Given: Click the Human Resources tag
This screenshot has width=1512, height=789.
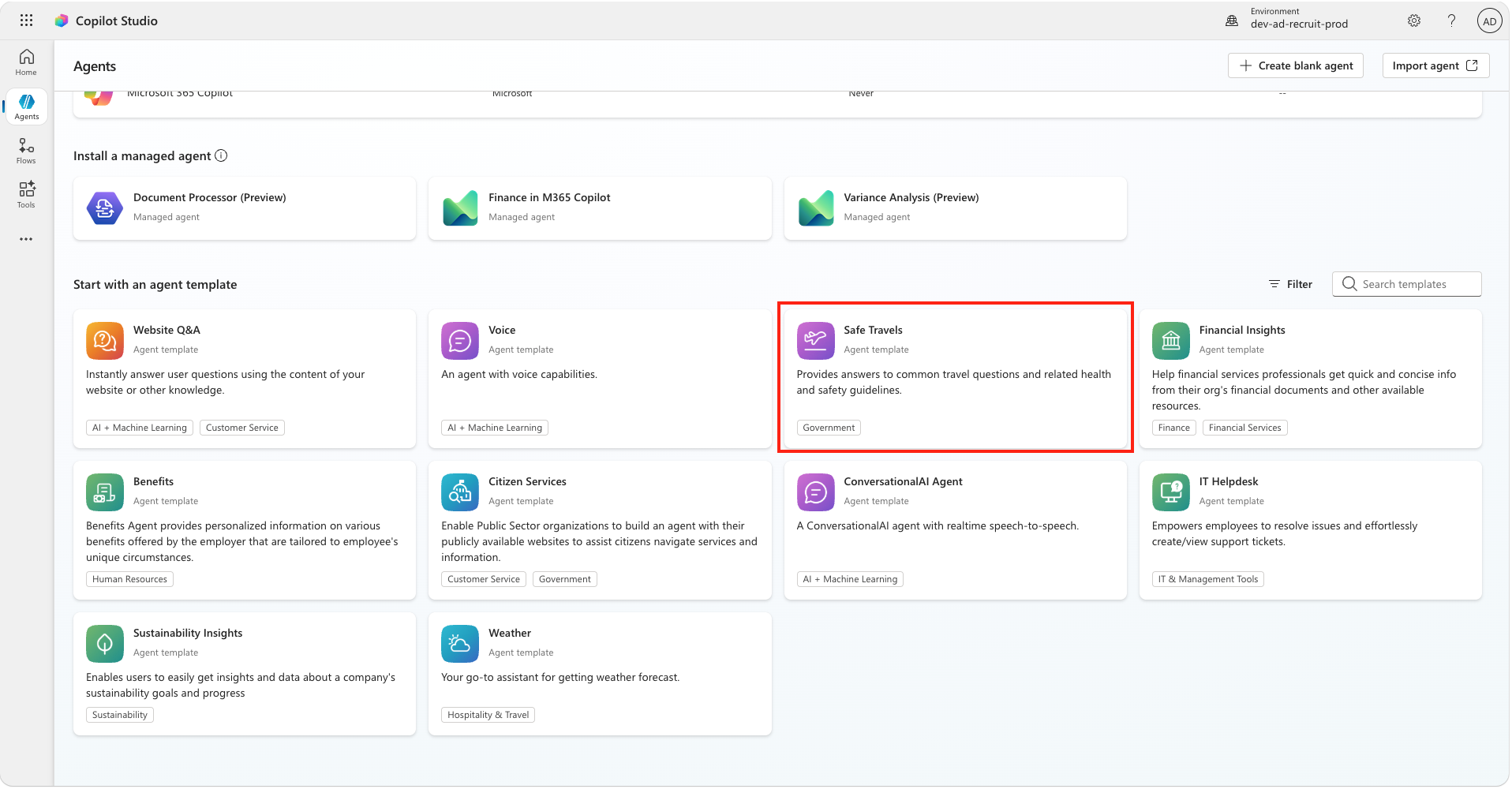Looking at the screenshot, I should click(x=129, y=579).
